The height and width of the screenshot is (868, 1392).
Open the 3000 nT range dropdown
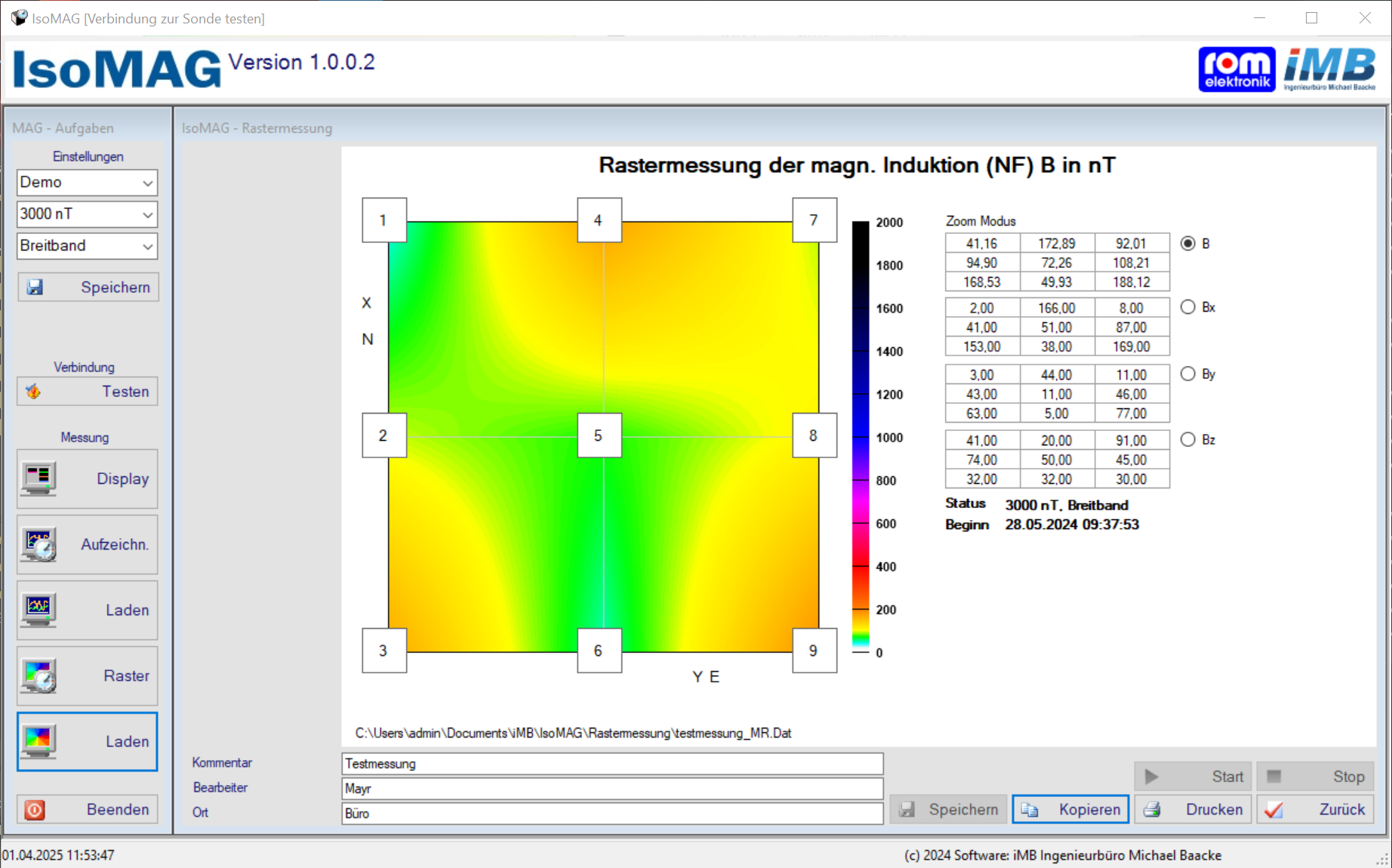pyautogui.click(x=147, y=214)
